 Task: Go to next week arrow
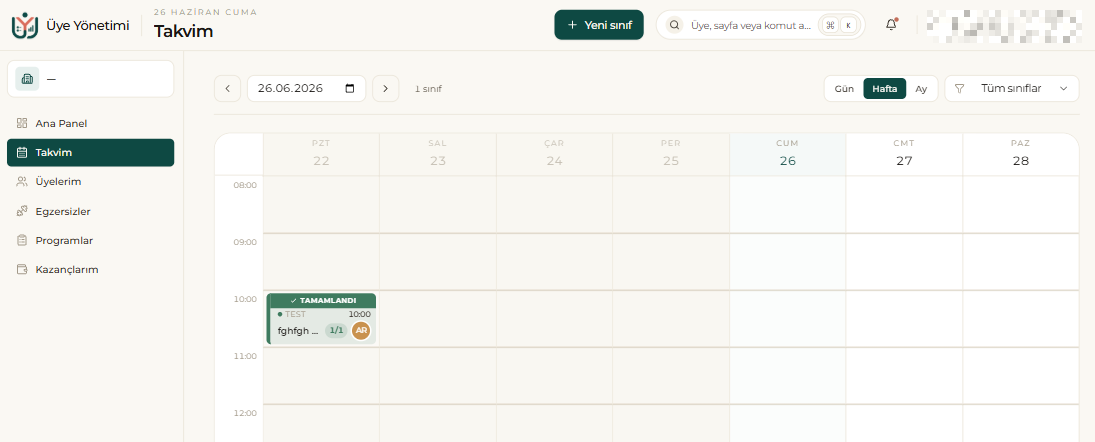point(385,89)
